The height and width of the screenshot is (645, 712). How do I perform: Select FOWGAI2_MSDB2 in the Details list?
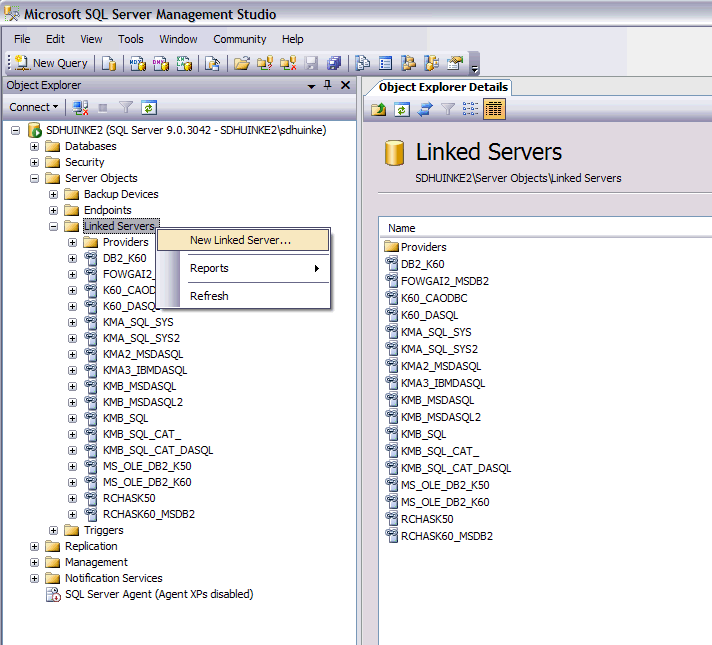(445, 281)
